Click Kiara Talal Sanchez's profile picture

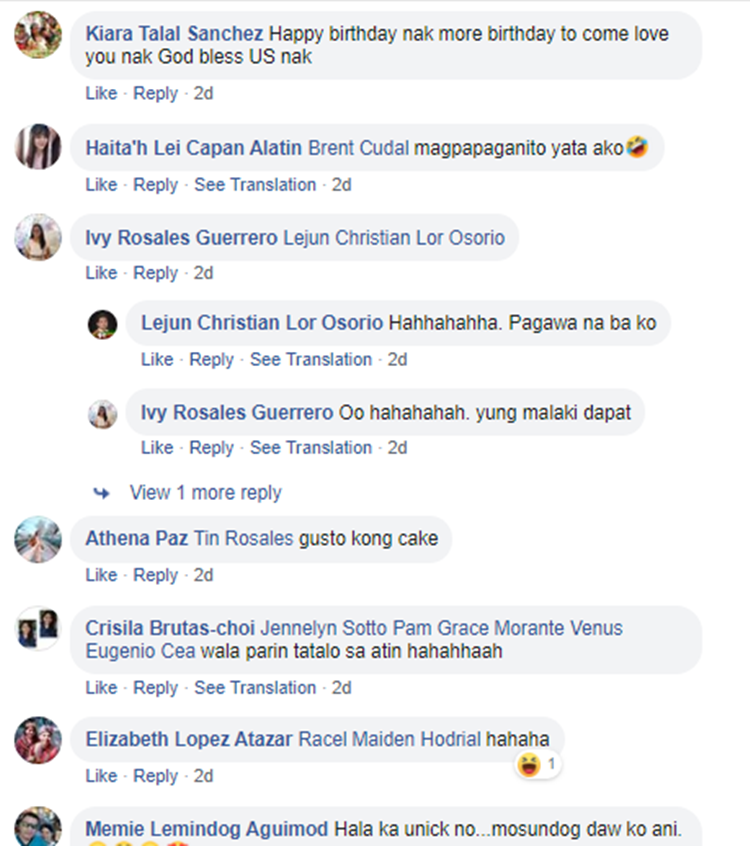[x=38, y=35]
